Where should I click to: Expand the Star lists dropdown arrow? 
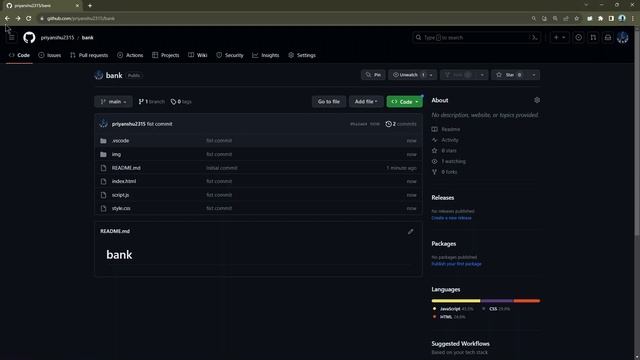coord(533,75)
